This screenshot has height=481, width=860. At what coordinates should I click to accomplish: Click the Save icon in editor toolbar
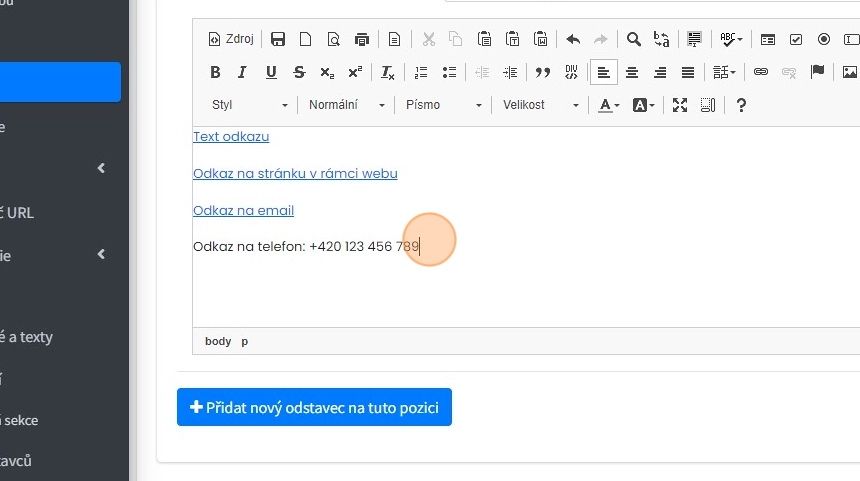tap(278, 39)
